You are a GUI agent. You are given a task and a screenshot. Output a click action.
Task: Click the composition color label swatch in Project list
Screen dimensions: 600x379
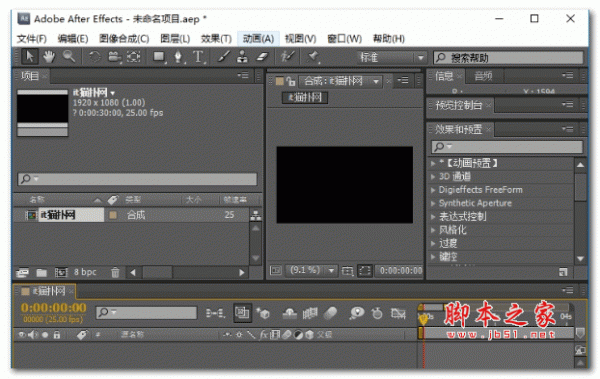click(113, 215)
